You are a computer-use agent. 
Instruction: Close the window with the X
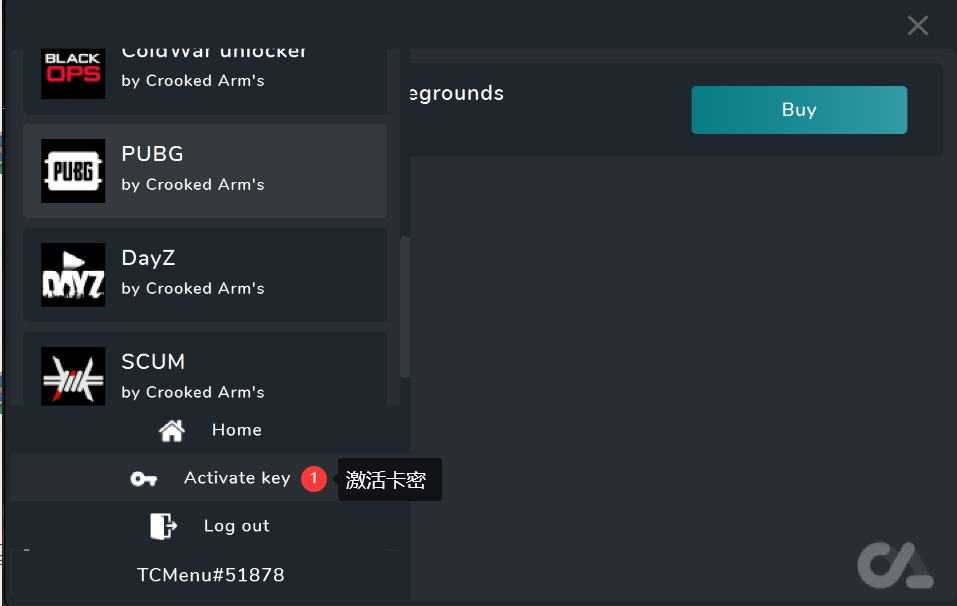click(917, 26)
